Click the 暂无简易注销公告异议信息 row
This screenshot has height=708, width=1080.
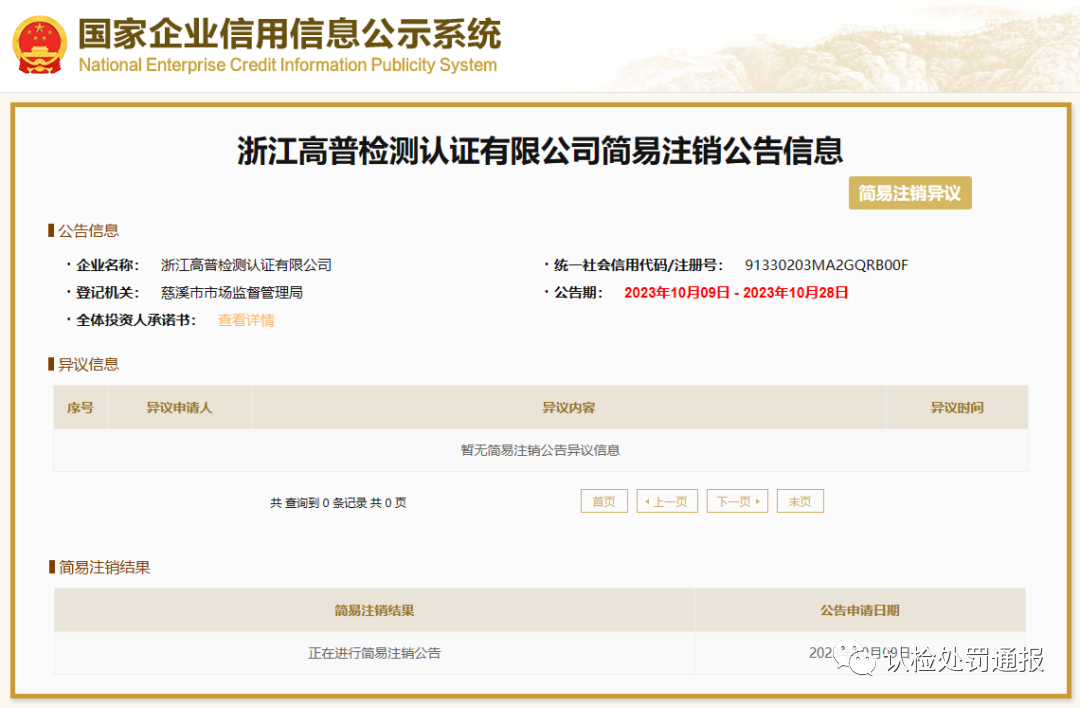point(541,450)
